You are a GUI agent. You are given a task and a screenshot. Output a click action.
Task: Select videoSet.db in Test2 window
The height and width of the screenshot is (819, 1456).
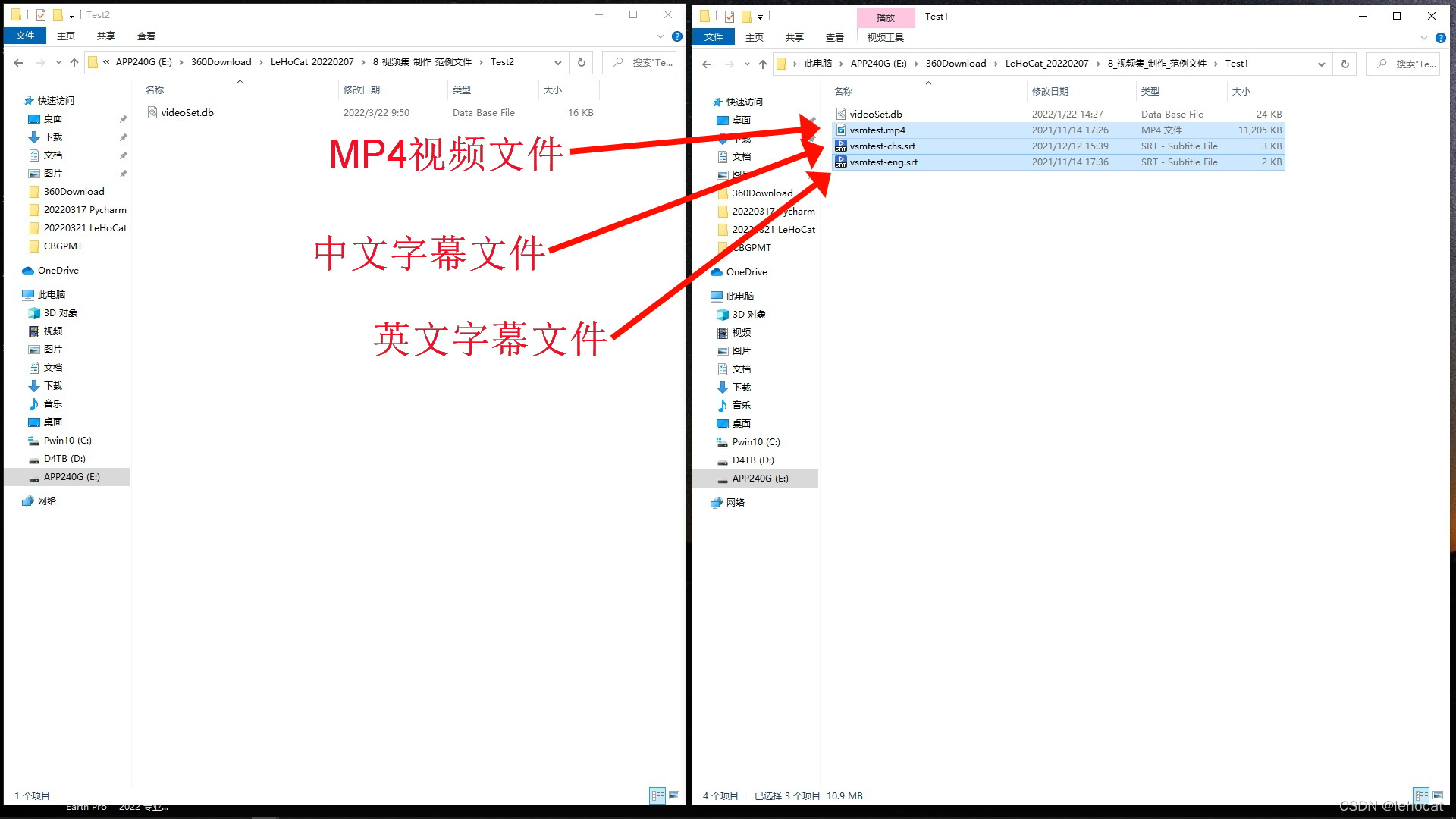(x=187, y=112)
